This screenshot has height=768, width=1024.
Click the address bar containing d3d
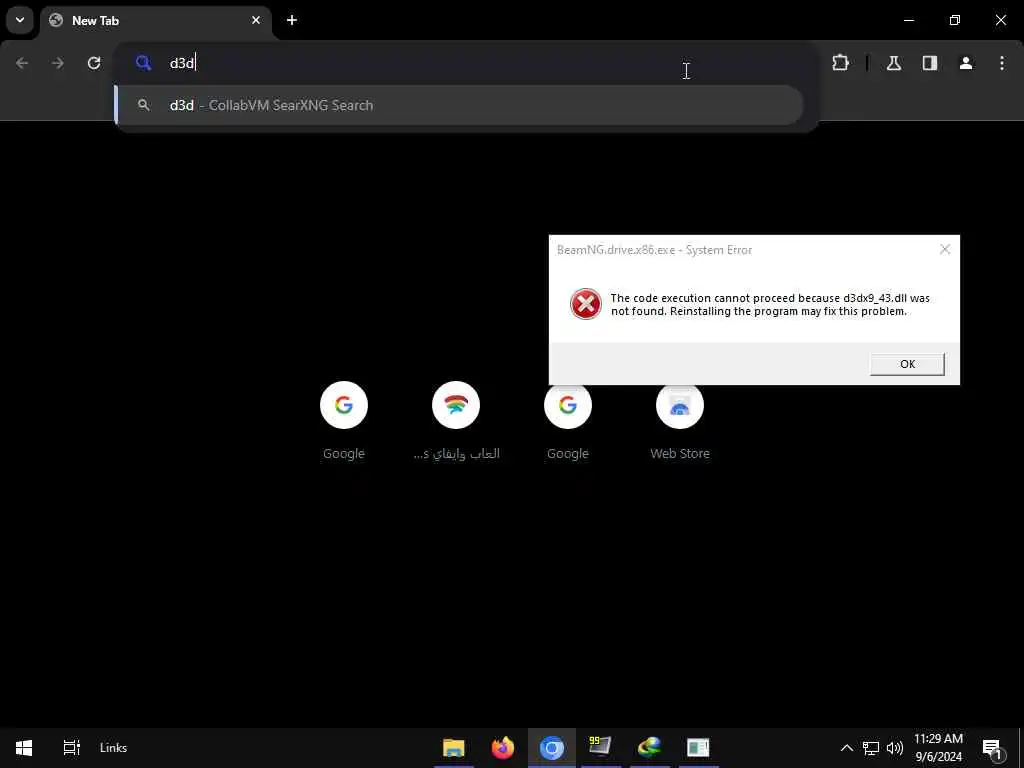coord(467,63)
